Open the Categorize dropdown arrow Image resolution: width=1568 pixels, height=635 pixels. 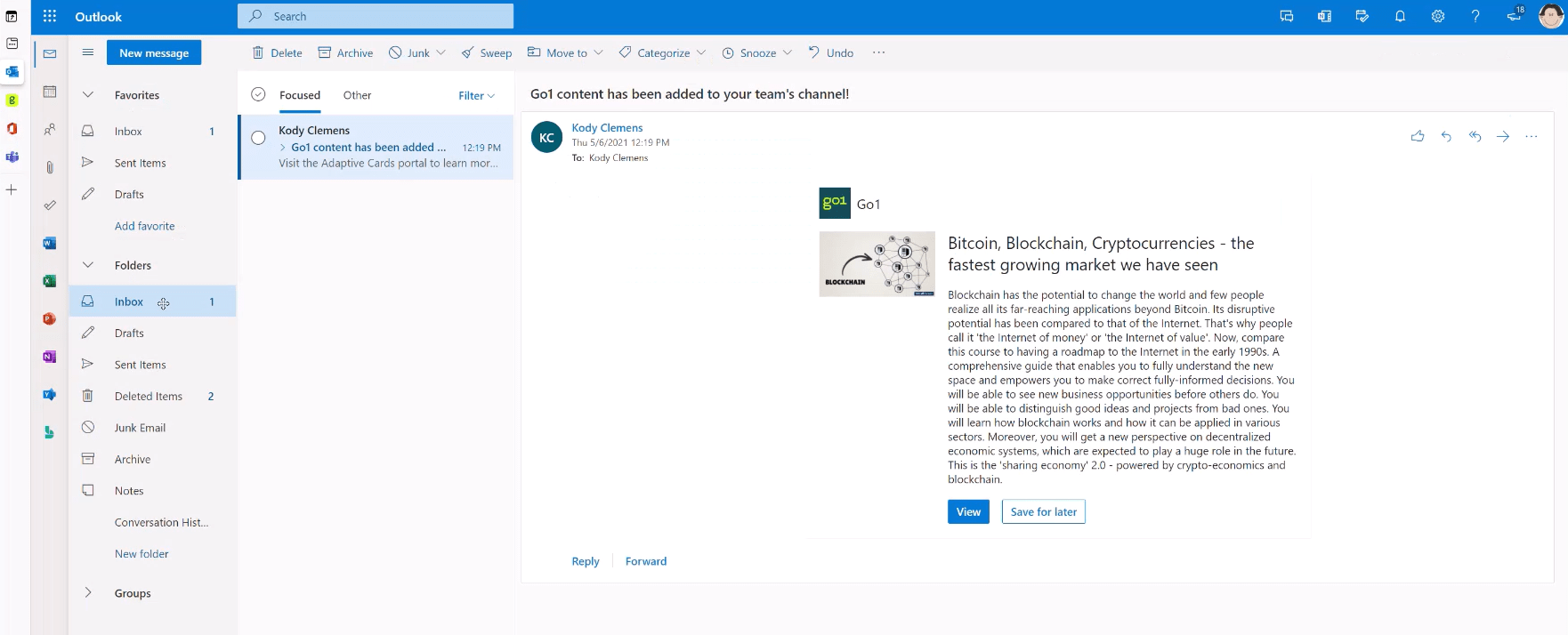(x=701, y=52)
